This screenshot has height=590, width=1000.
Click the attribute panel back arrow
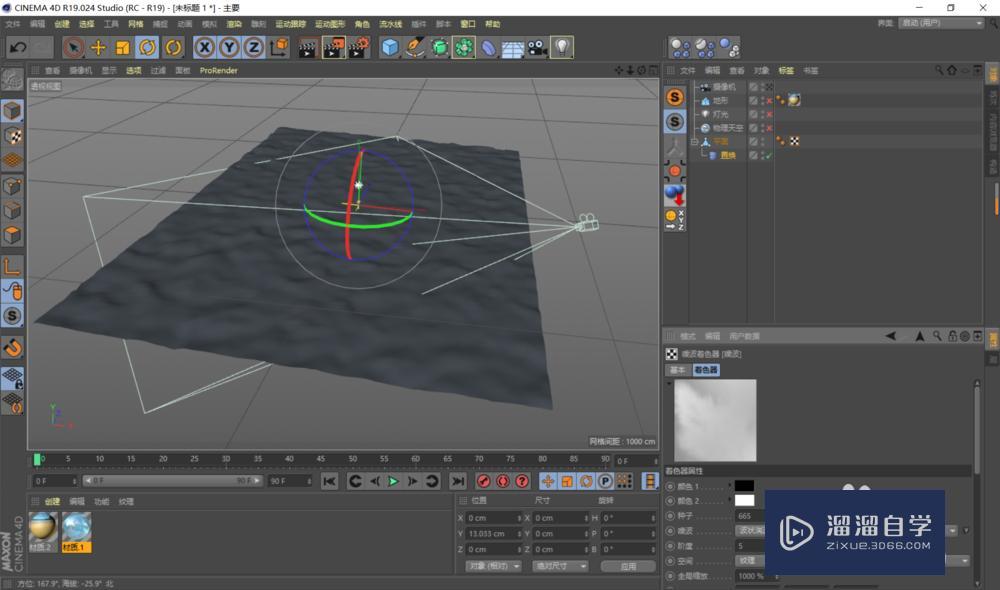(x=891, y=336)
